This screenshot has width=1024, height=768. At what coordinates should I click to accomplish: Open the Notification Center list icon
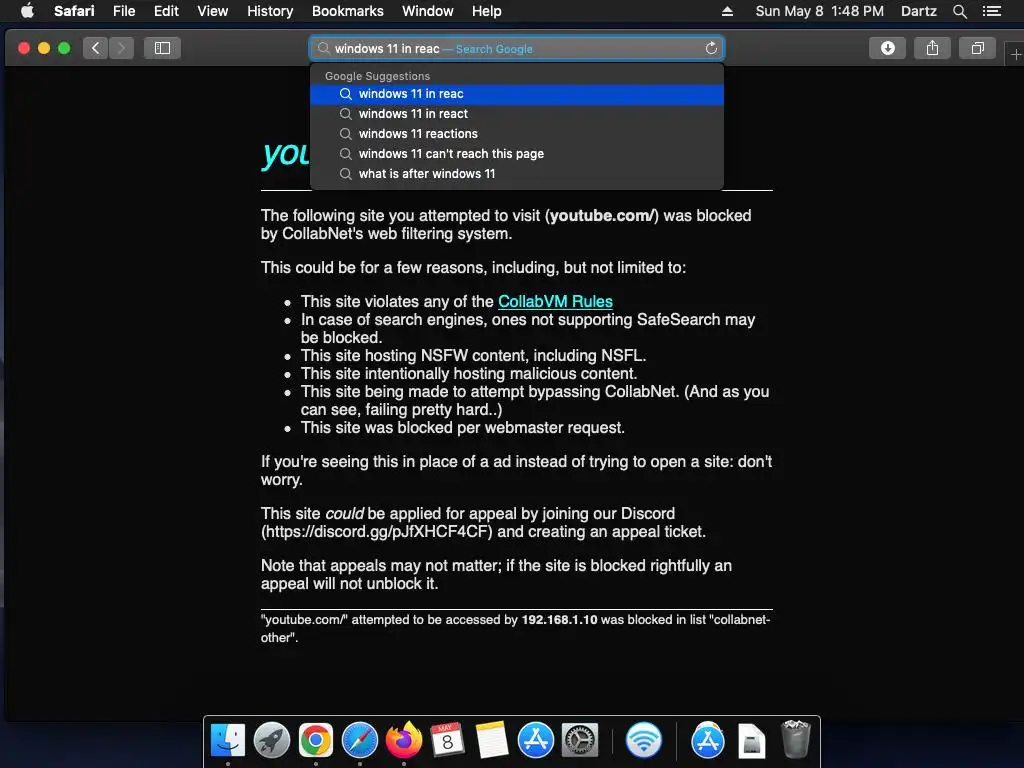click(x=992, y=11)
